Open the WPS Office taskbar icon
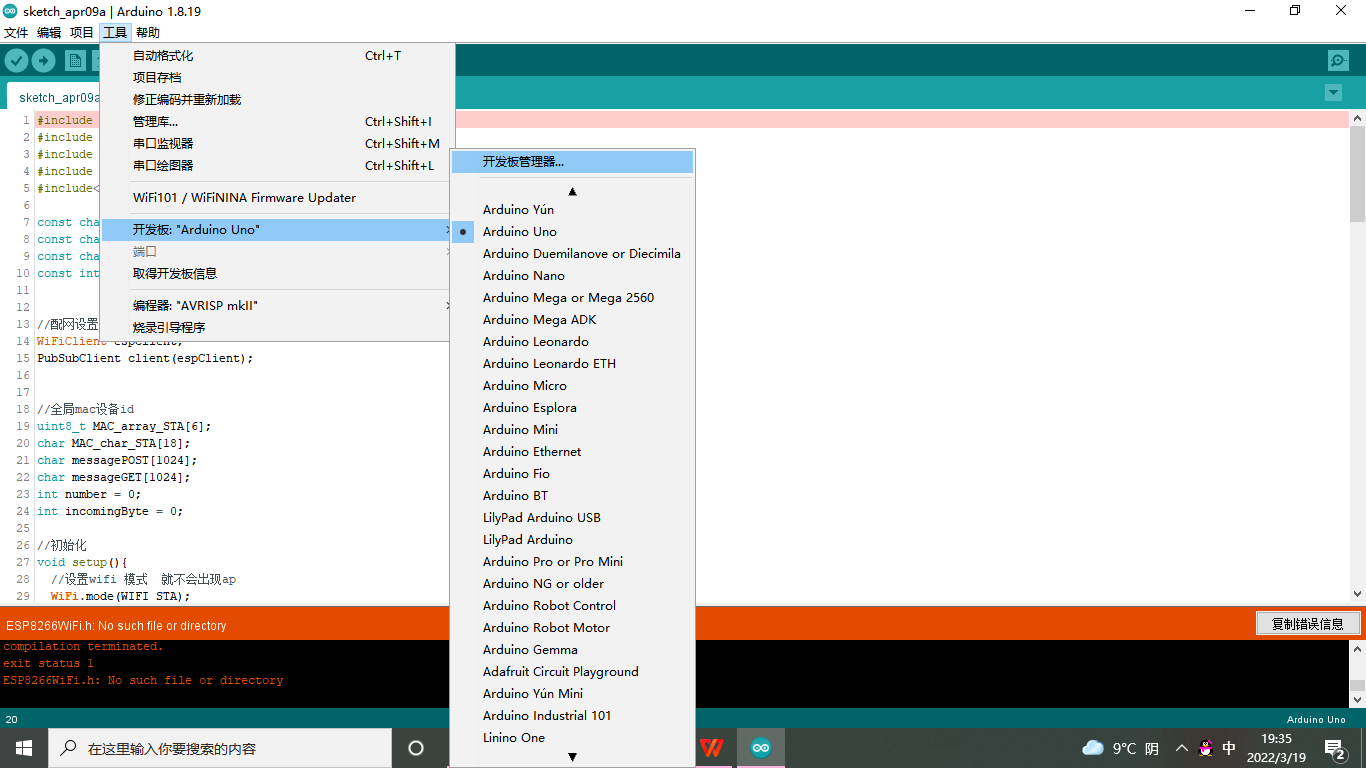Image resolution: width=1366 pixels, height=768 pixels. 712,748
